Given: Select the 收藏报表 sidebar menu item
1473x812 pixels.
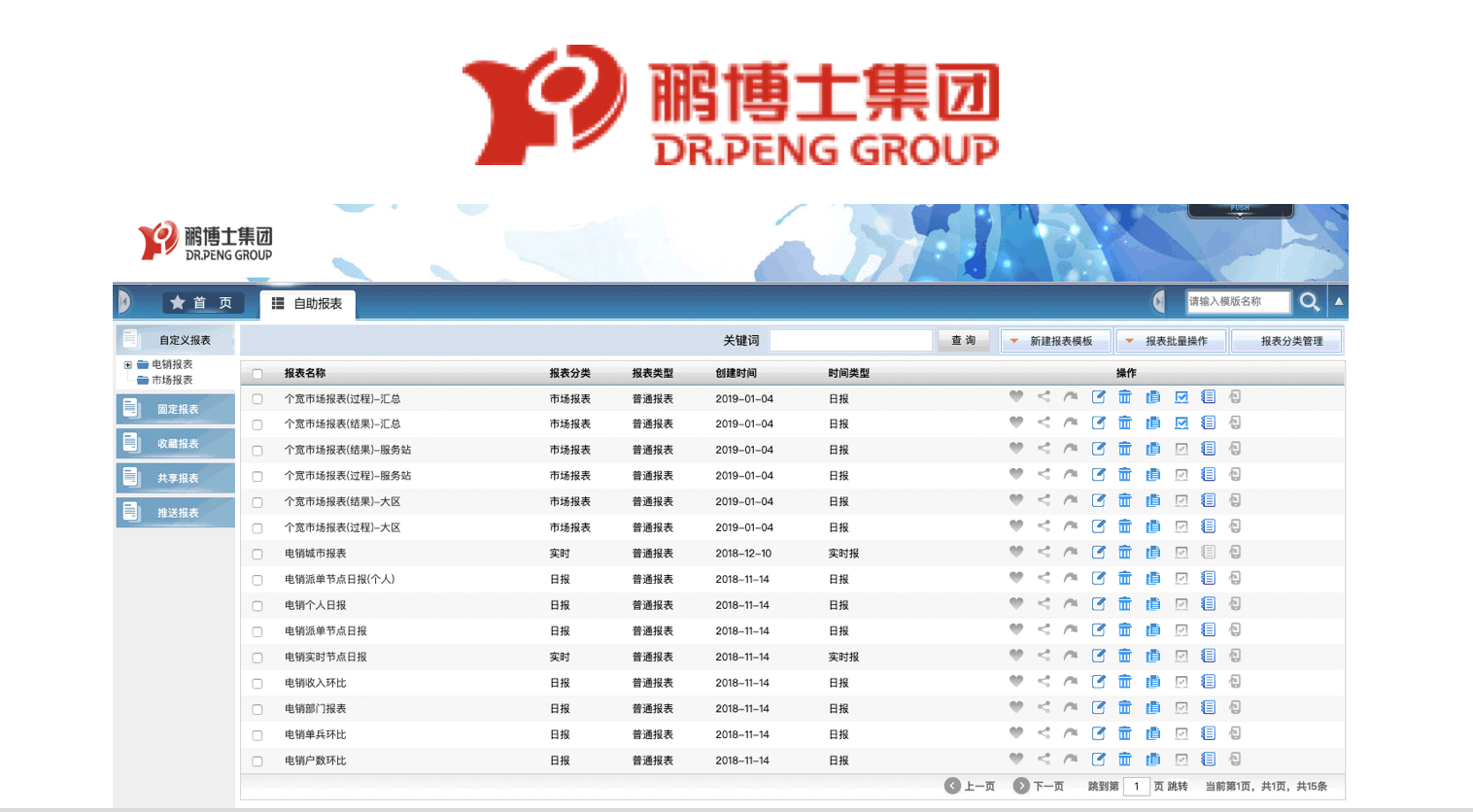Looking at the screenshot, I should coord(176,442).
